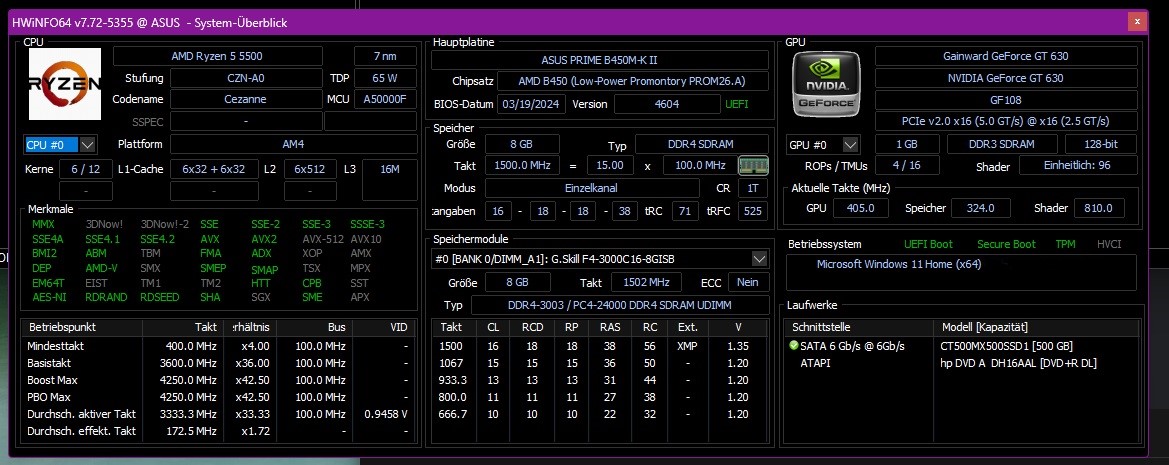
Task: Click the memory module chip icon
Action: [x=753, y=165]
